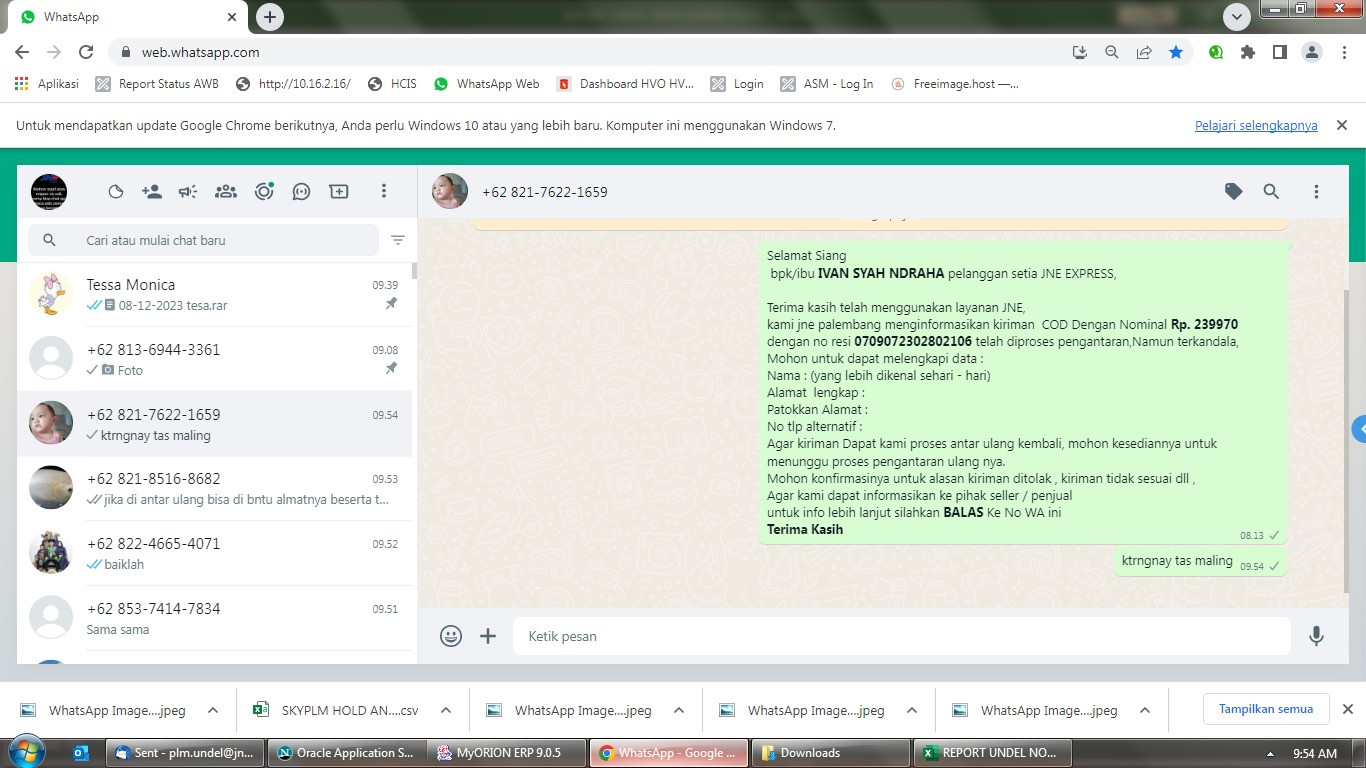1366x768 pixels.
Task: Open the Chrome profile avatar
Action: 1312,52
